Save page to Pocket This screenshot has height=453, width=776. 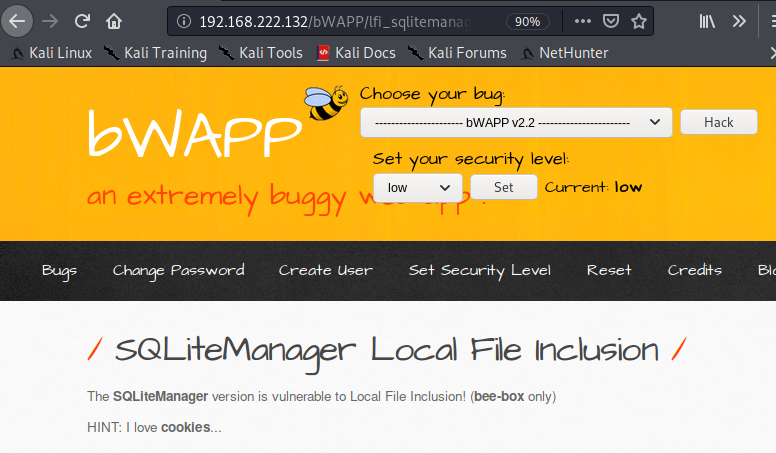click(611, 21)
